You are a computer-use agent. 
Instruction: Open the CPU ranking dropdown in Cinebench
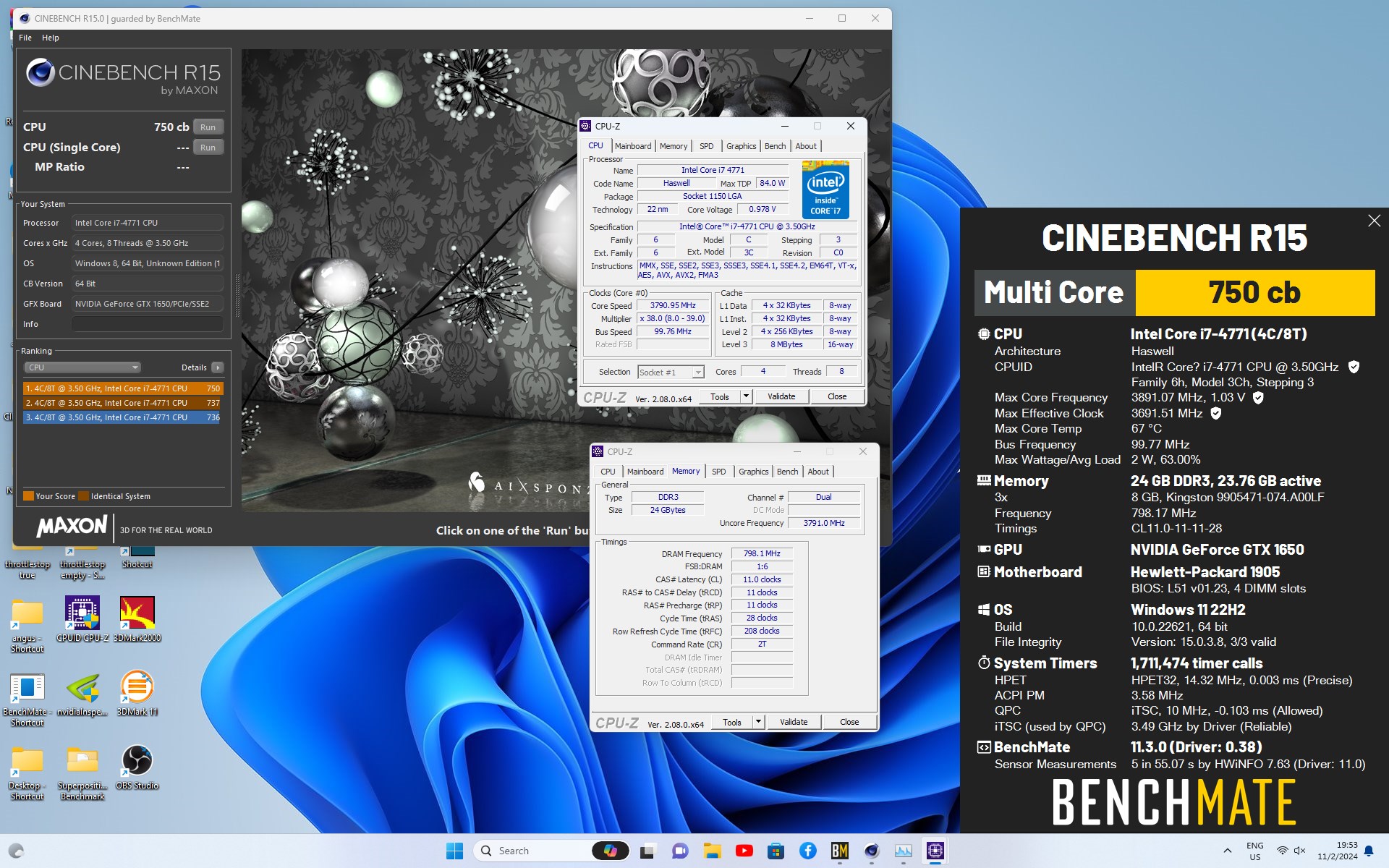pyautogui.click(x=82, y=367)
